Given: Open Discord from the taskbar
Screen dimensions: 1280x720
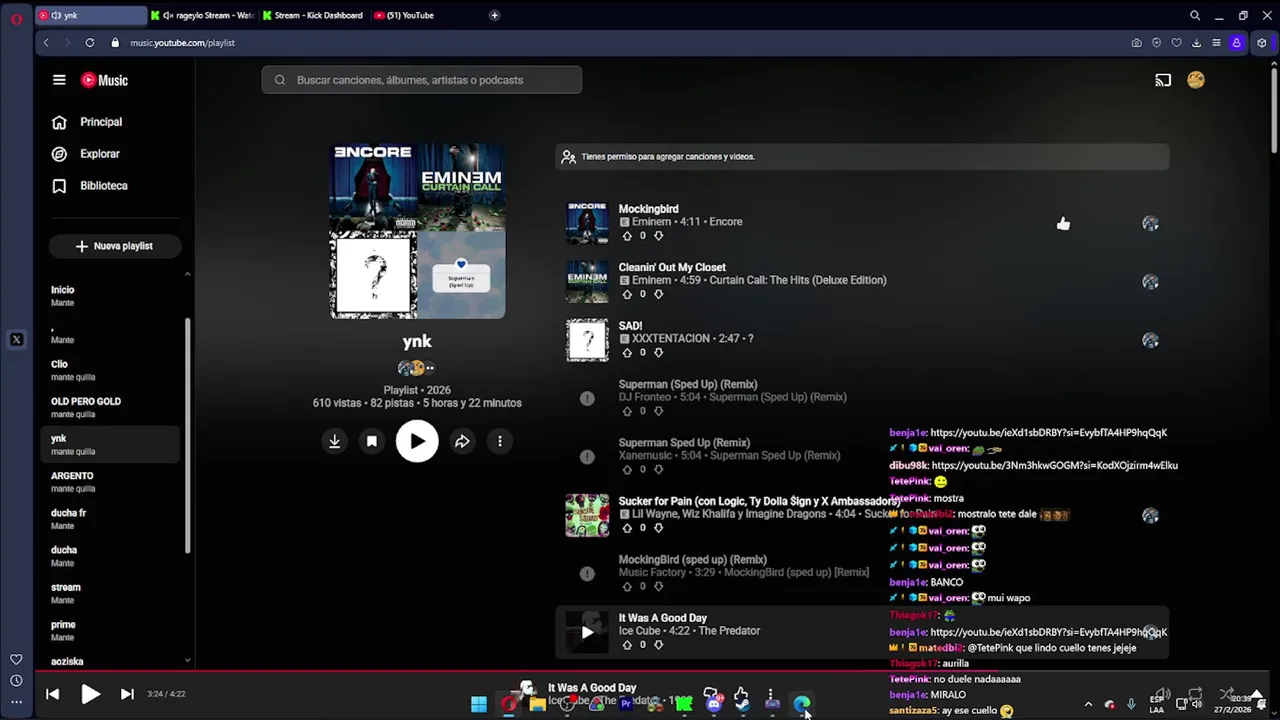Looking at the screenshot, I should point(713,704).
